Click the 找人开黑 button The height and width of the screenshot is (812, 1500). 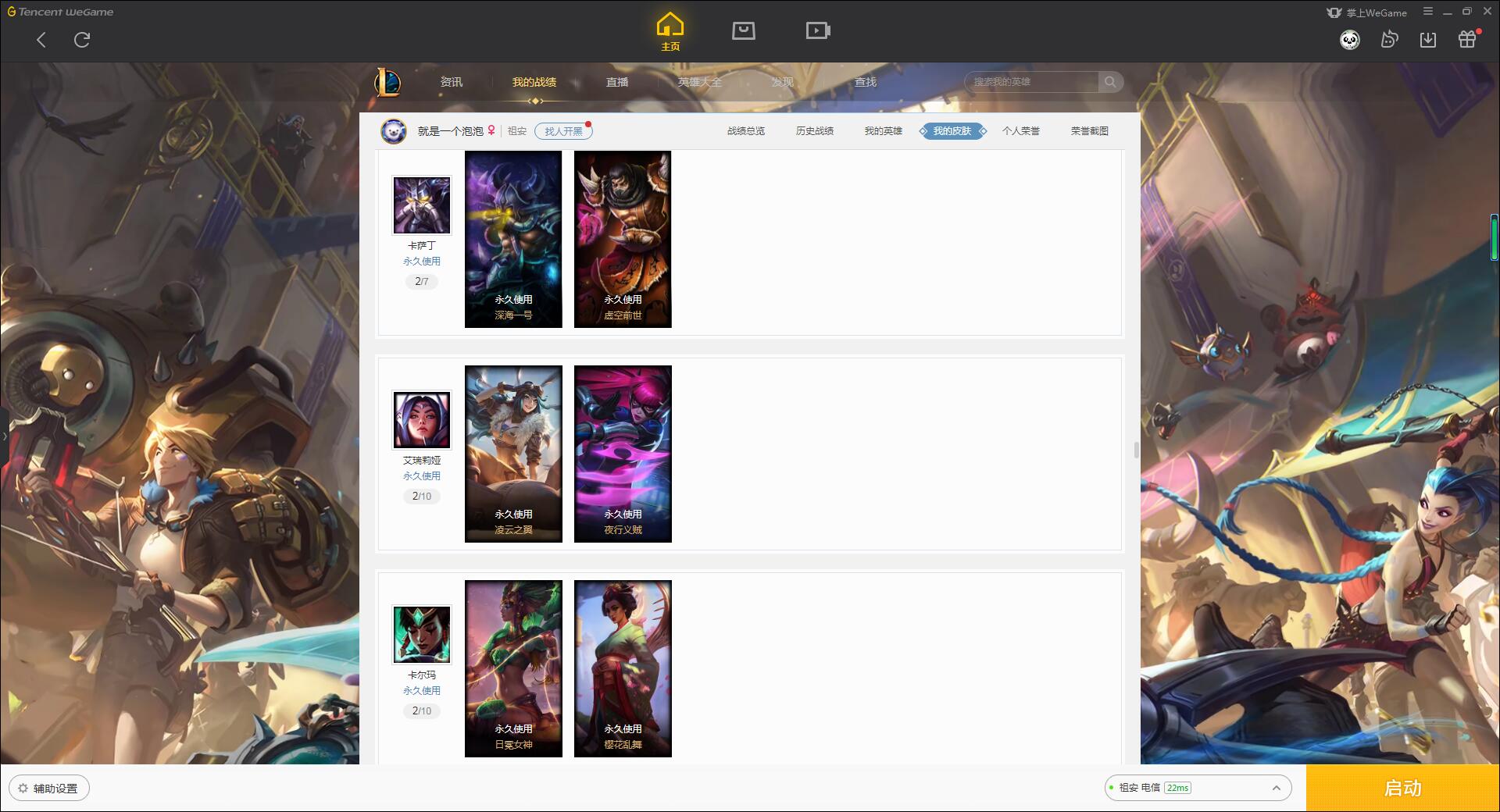click(x=563, y=131)
